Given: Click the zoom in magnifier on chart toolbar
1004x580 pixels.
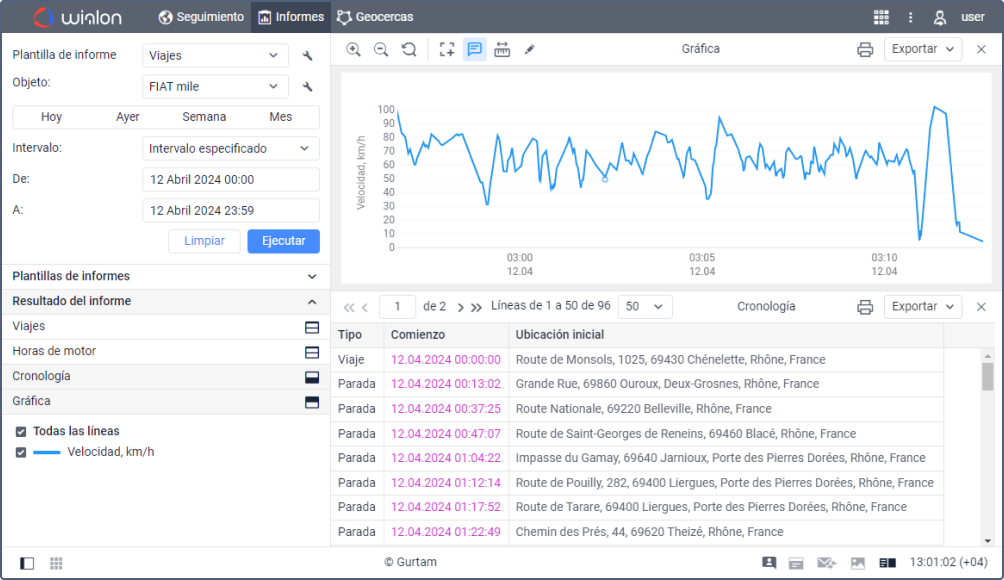Looking at the screenshot, I should pos(354,50).
